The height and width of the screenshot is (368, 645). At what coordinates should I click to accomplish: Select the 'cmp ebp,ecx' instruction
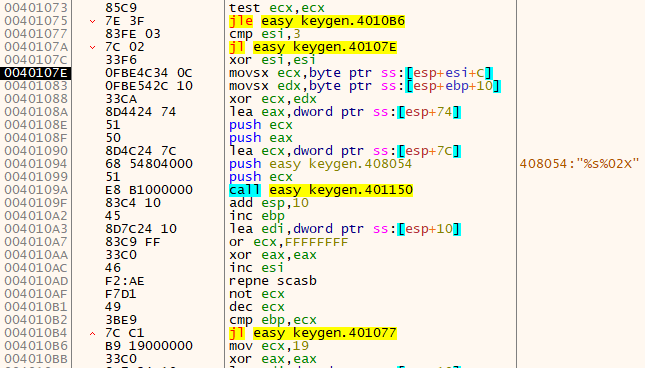(273, 320)
